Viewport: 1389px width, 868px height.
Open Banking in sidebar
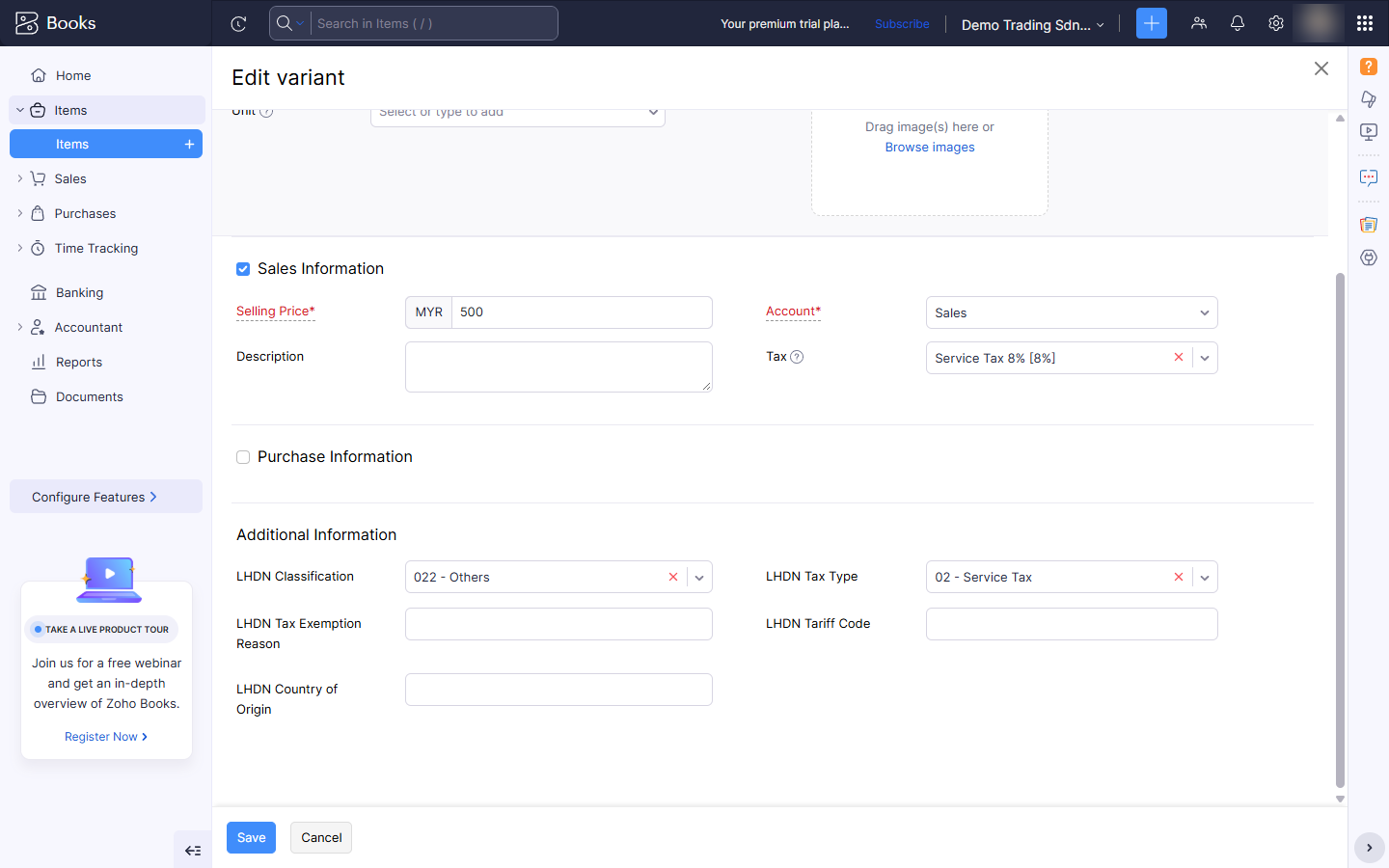(x=79, y=292)
